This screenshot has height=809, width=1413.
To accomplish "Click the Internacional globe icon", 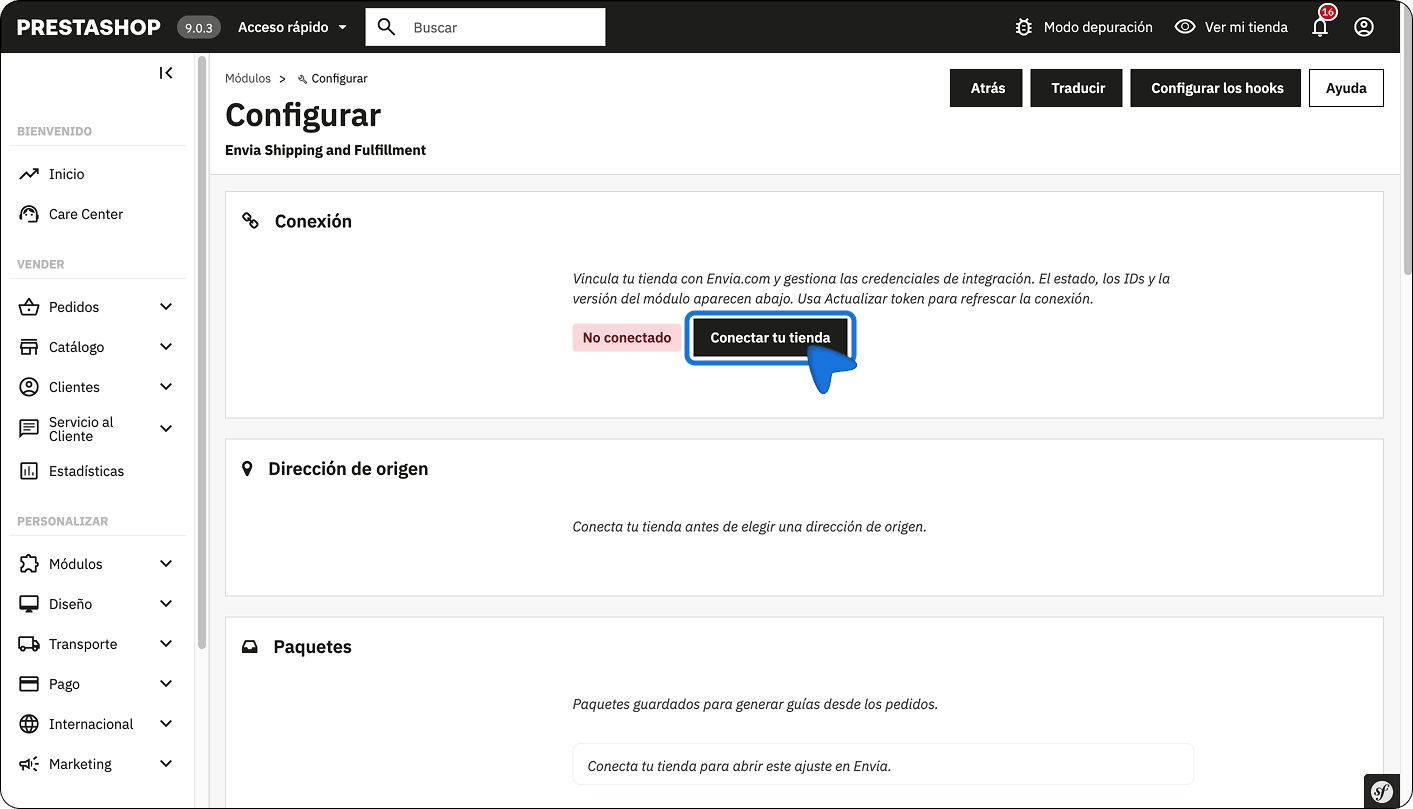I will [x=29, y=724].
